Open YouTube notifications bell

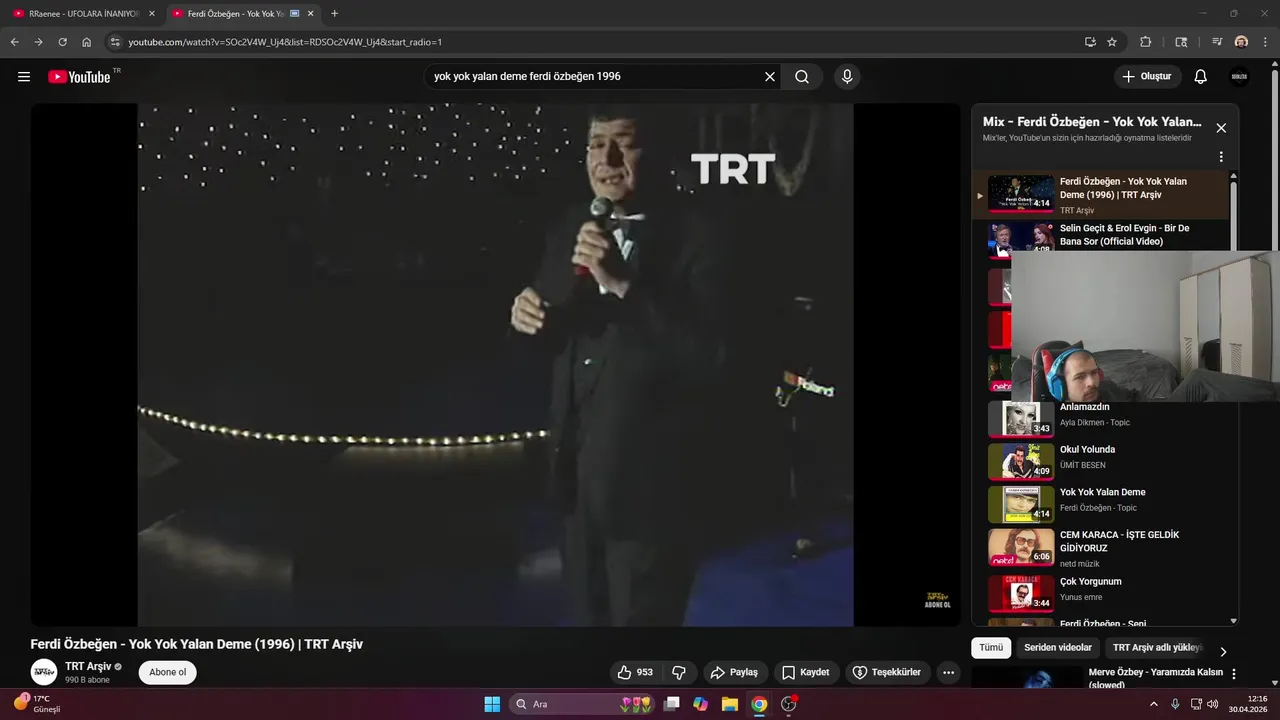pos(1201,77)
